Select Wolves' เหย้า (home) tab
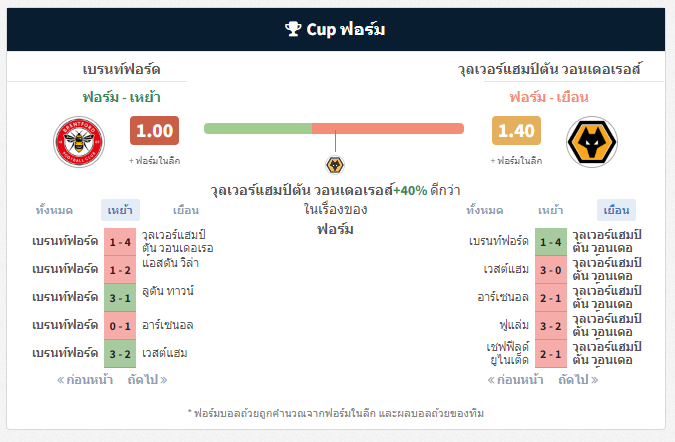 click(x=551, y=210)
